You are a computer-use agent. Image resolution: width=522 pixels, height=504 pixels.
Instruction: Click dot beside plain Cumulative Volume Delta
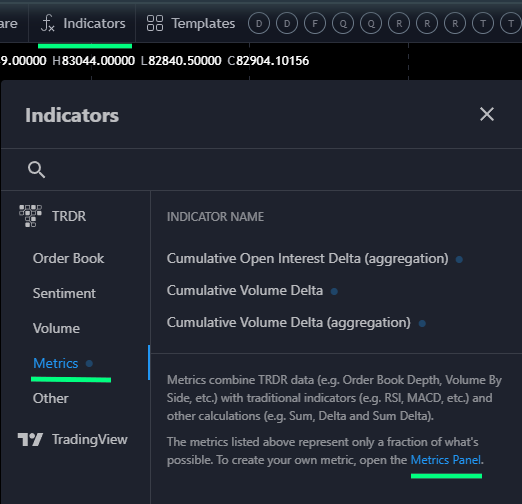point(334,292)
